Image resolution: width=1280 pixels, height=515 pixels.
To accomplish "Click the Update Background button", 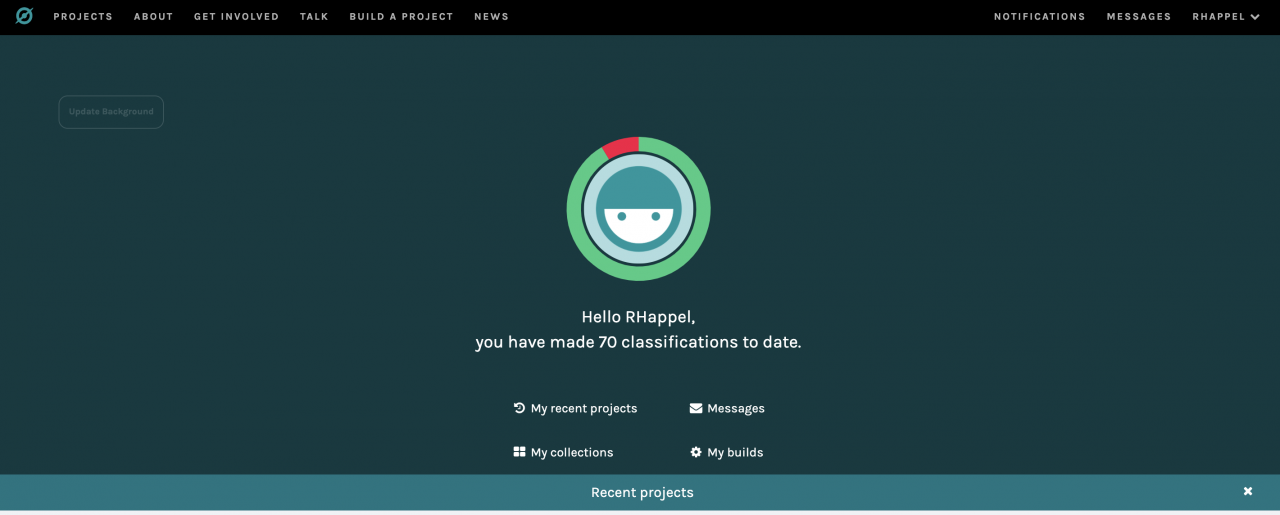I will coord(111,112).
